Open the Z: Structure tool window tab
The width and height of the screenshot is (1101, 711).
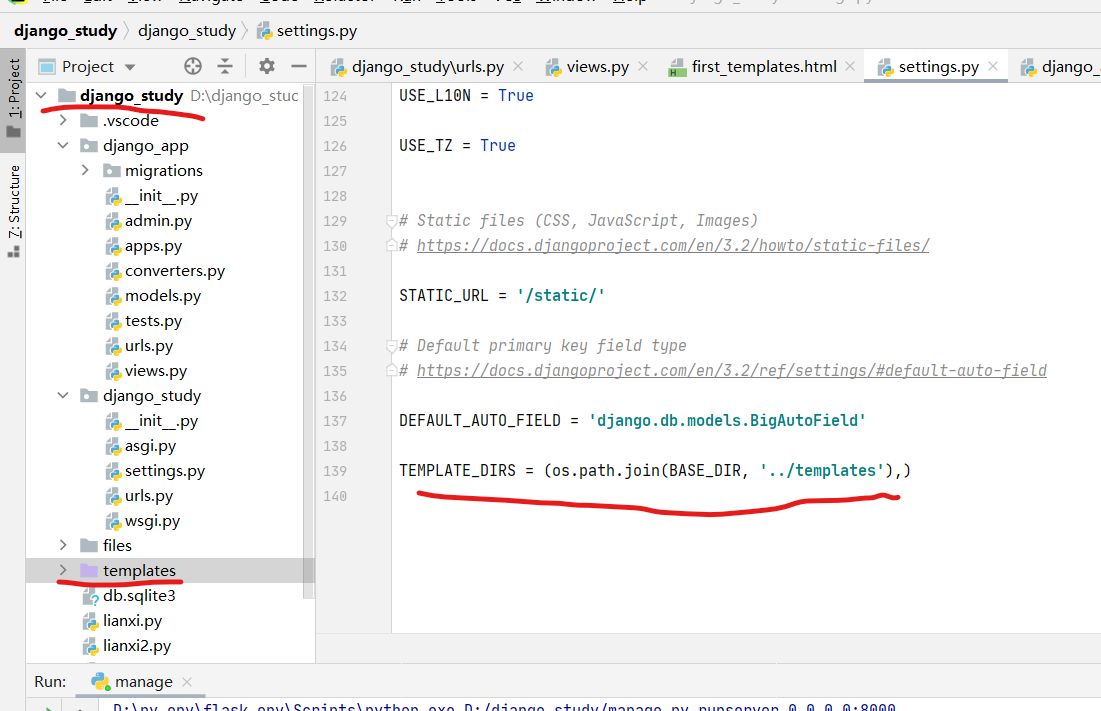pos(13,211)
